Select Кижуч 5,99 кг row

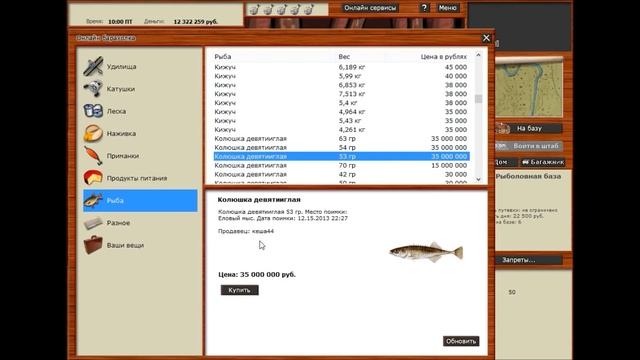pyautogui.click(x=341, y=76)
